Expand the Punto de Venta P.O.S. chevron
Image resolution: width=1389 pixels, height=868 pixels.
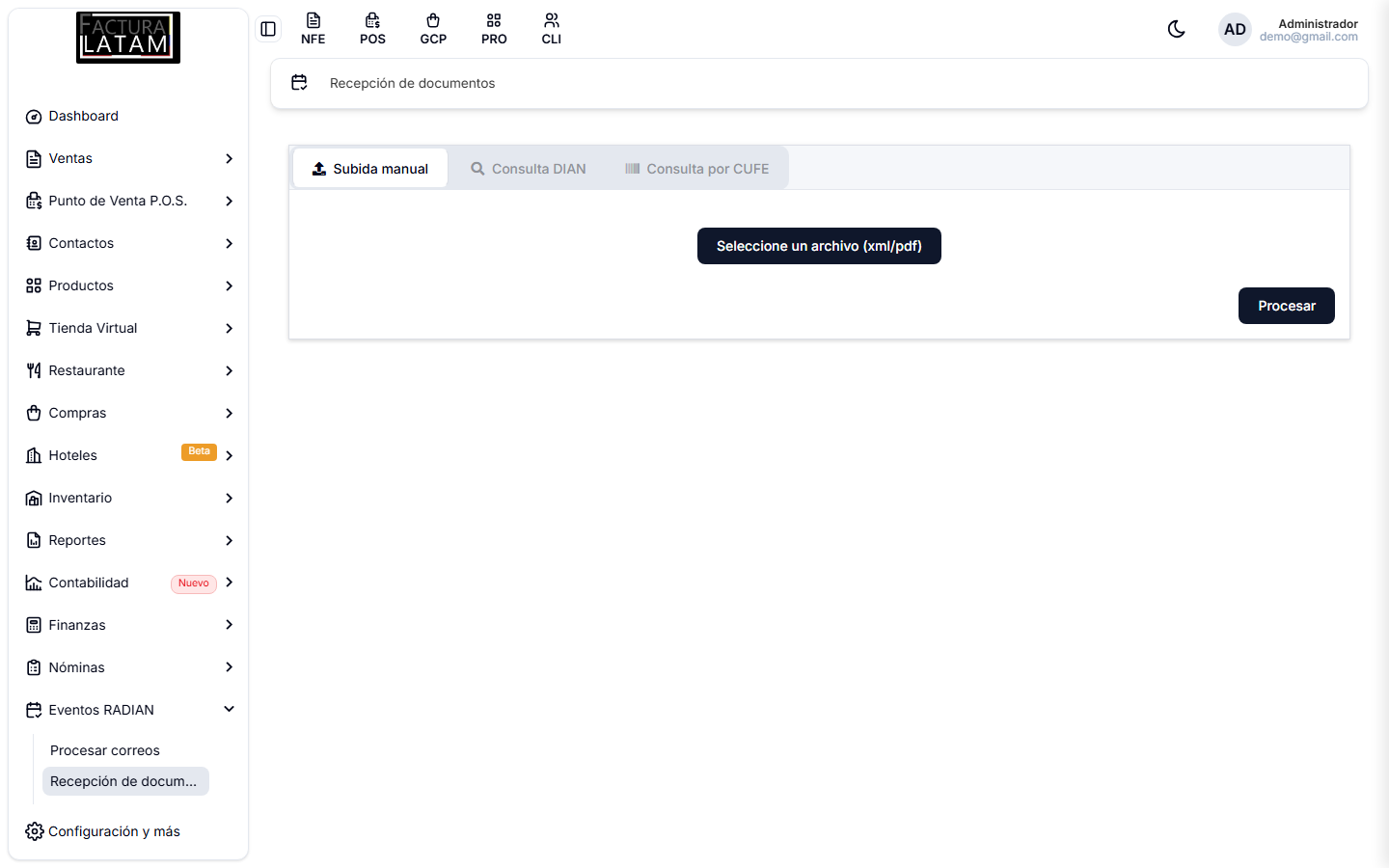tap(229, 201)
